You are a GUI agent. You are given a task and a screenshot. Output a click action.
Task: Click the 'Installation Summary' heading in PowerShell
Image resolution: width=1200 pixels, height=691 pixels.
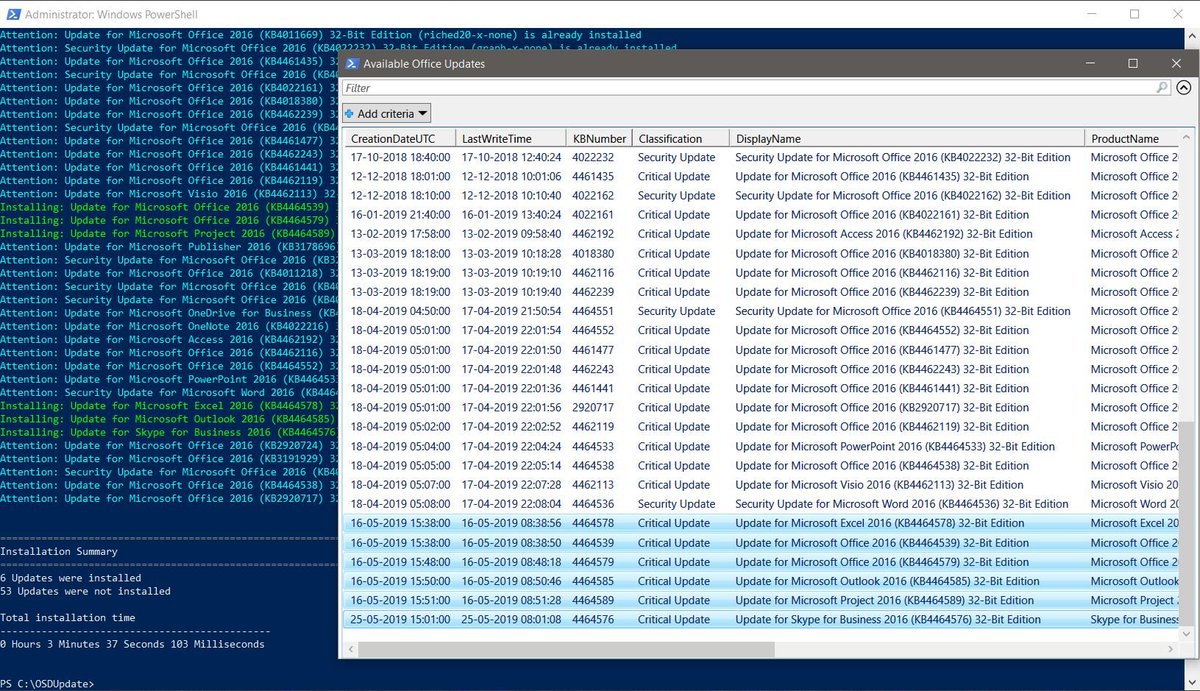tap(59, 551)
